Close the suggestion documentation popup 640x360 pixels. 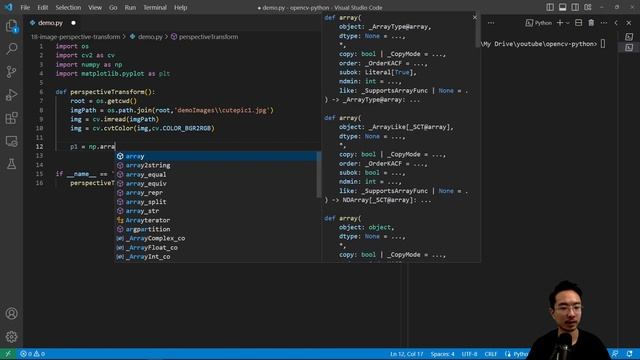point(474,17)
